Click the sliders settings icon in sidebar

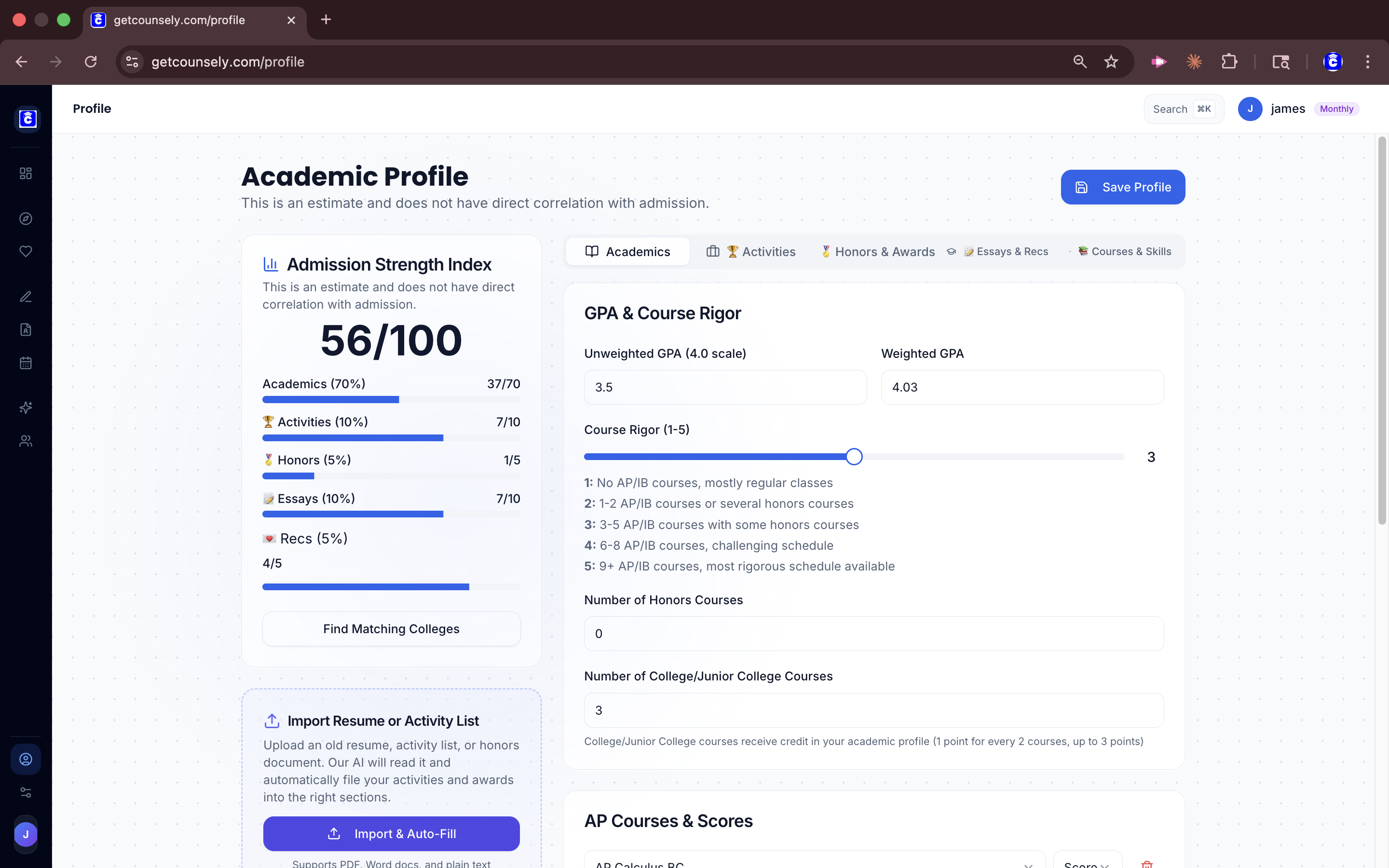point(26,792)
